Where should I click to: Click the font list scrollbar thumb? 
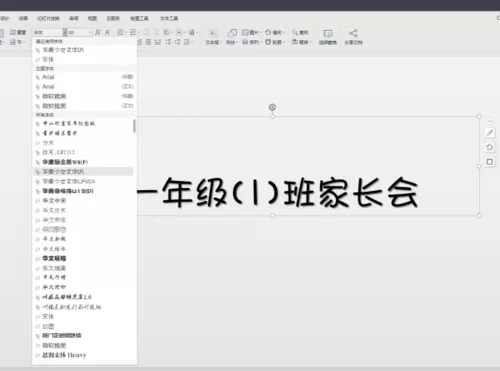tap(134, 126)
